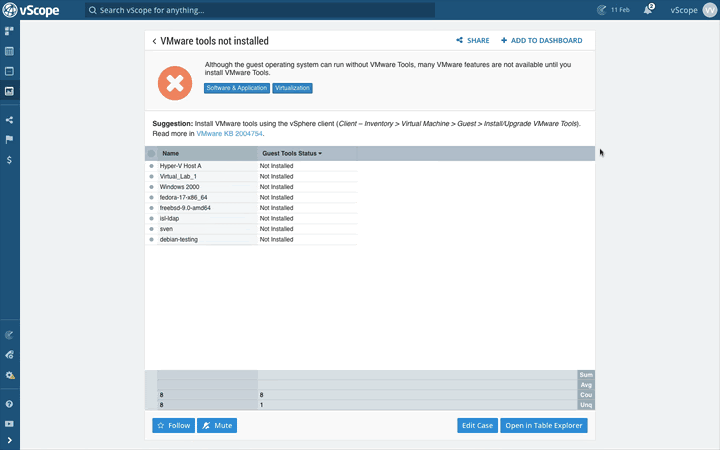This screenshot has width=720, height=450.
Task: Open the dollar sign billing icon in the sidebar
Action: pyautogui.click(x=9, y=160)
